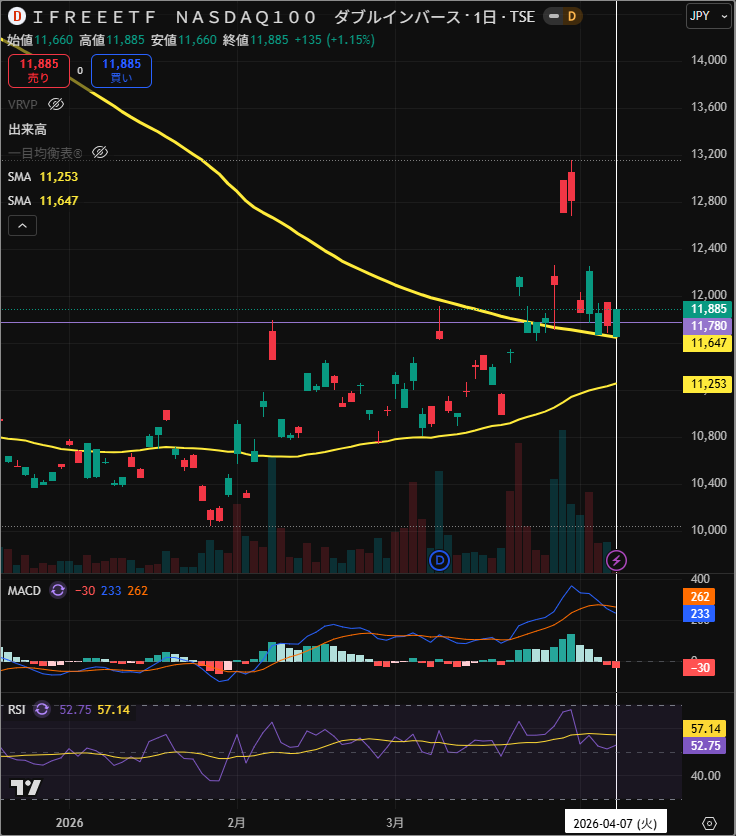Select the SMA 11,647 indicator legend
Screen dimensions: 736x836
coord(43,200)
